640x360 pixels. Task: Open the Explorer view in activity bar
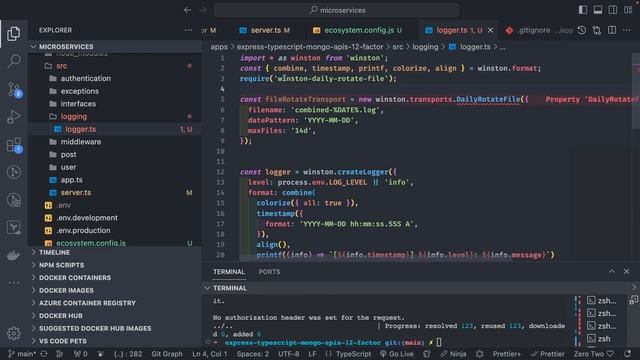(13, 33)
